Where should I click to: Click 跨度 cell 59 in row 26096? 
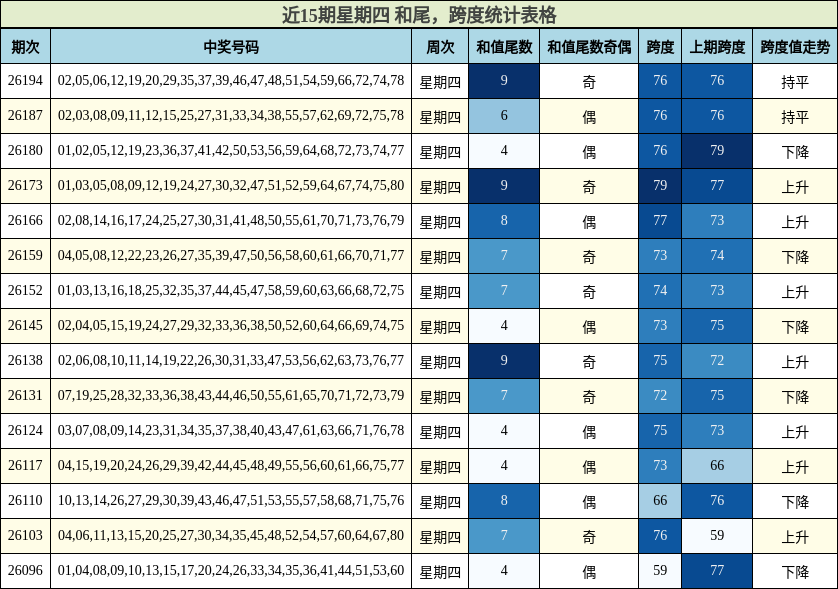660,571
